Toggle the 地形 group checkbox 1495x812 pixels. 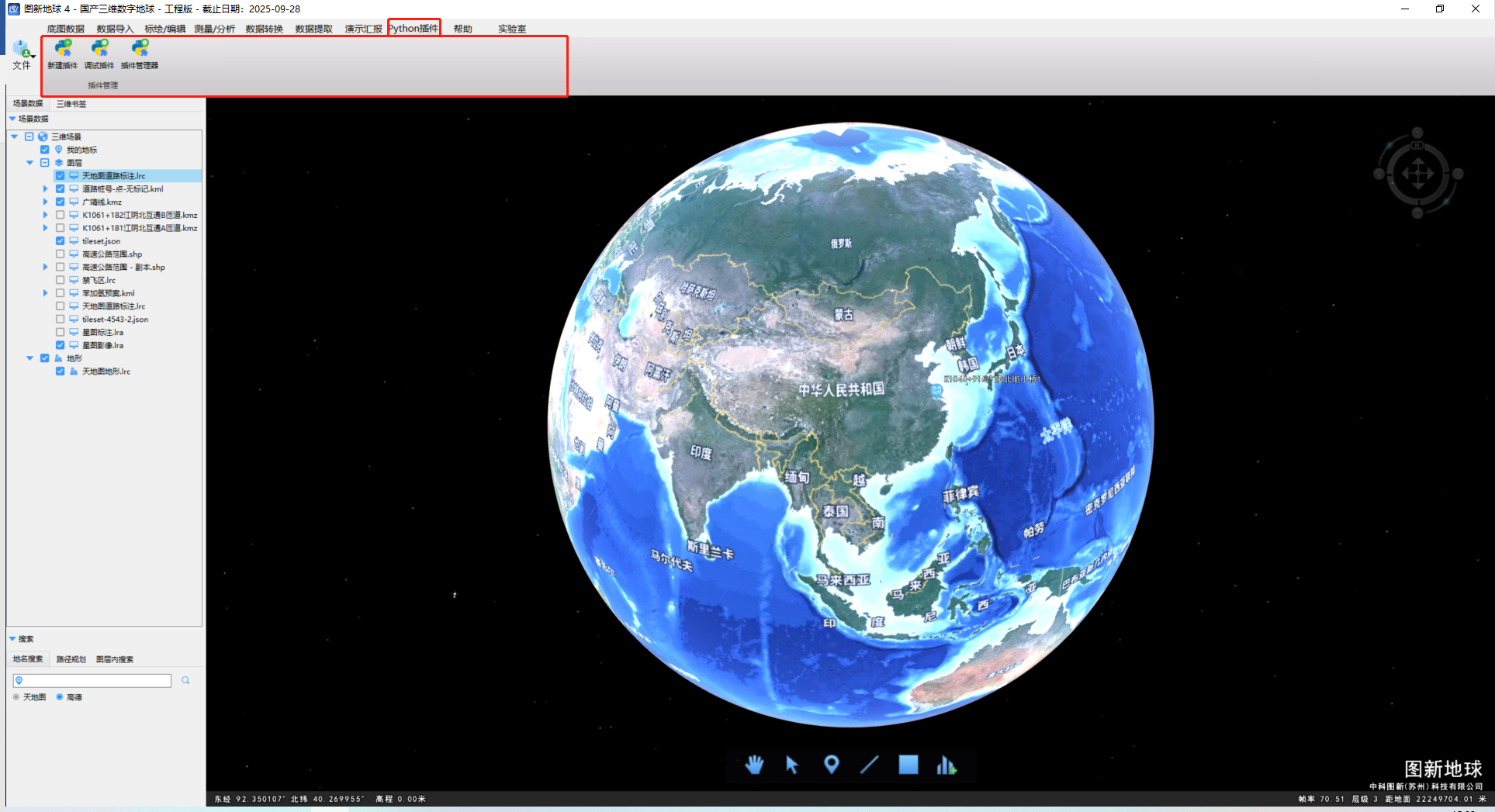click(x=44, y=358)
